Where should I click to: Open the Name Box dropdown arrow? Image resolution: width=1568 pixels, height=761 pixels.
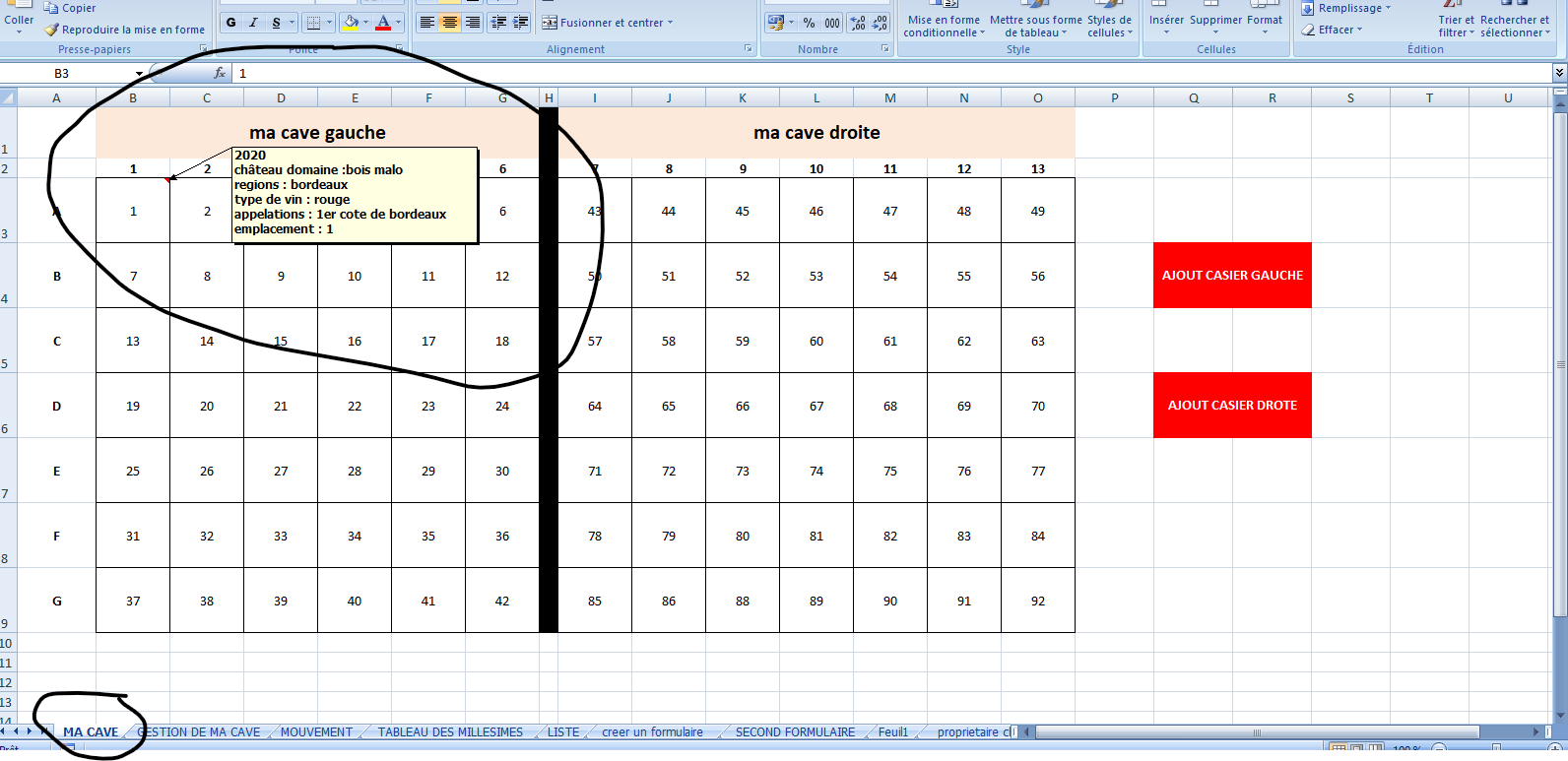[x=139, y=74]
